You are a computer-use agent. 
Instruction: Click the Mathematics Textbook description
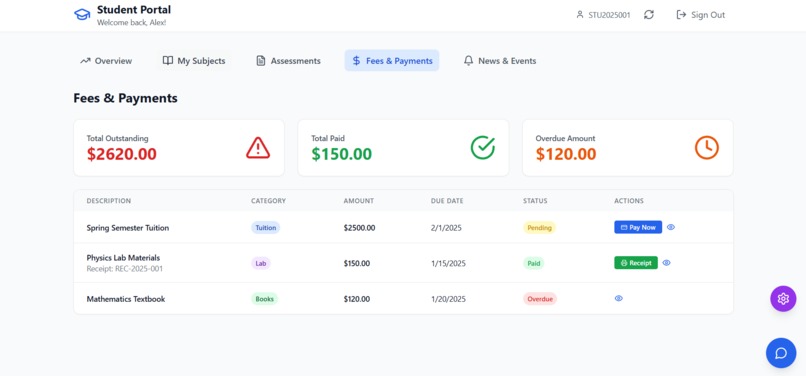click(125, 299)
